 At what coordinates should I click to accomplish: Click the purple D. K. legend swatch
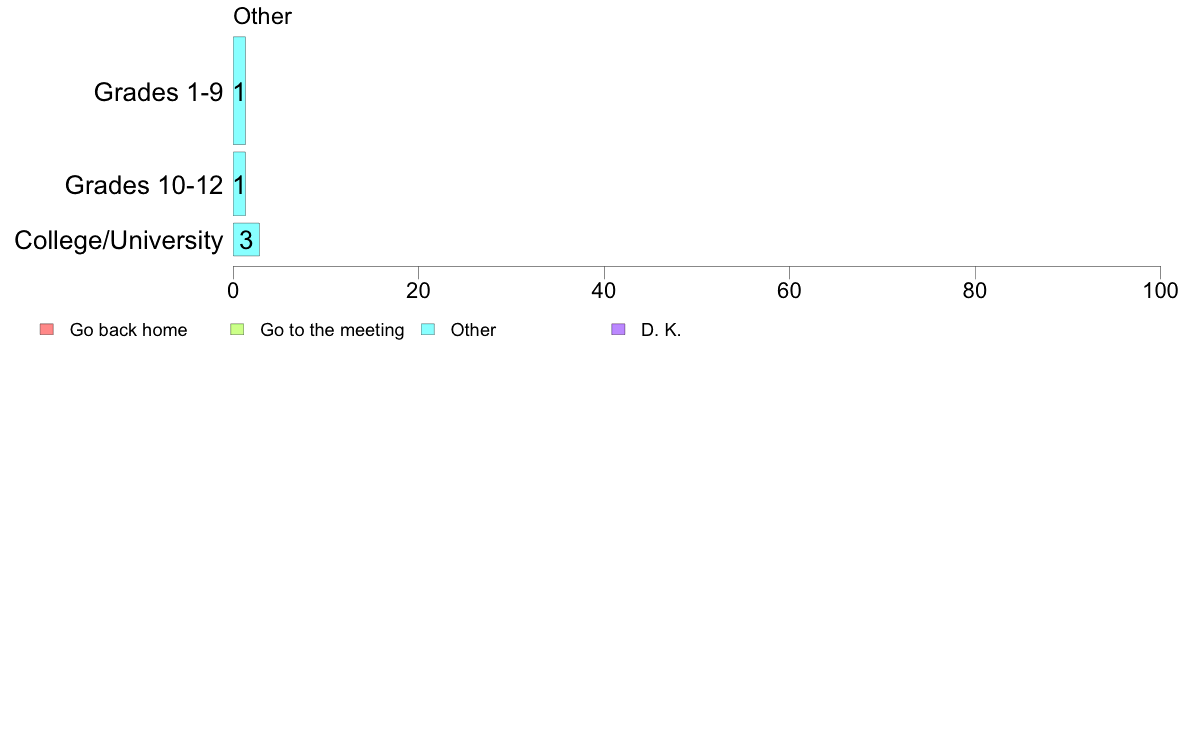pos(618,329)
